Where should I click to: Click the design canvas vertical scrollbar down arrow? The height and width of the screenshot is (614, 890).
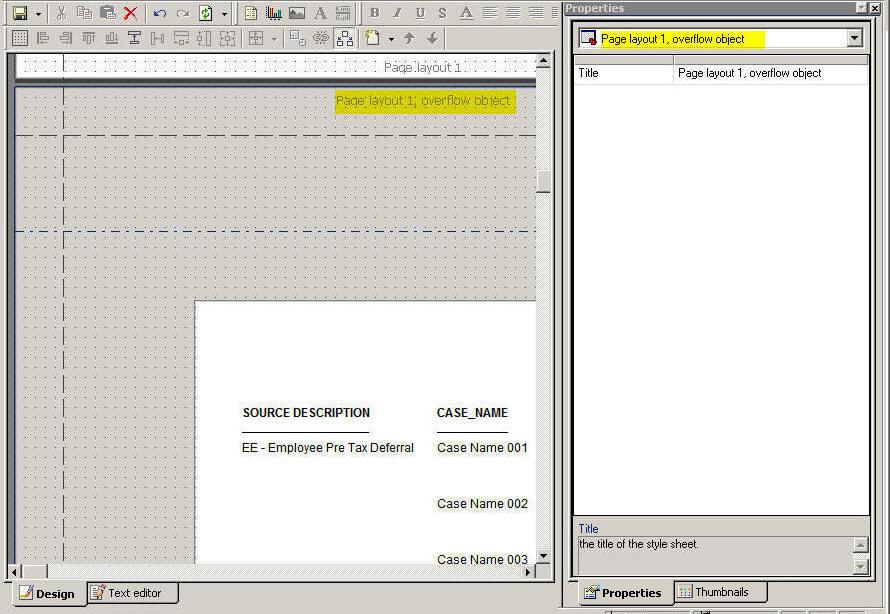543,556
